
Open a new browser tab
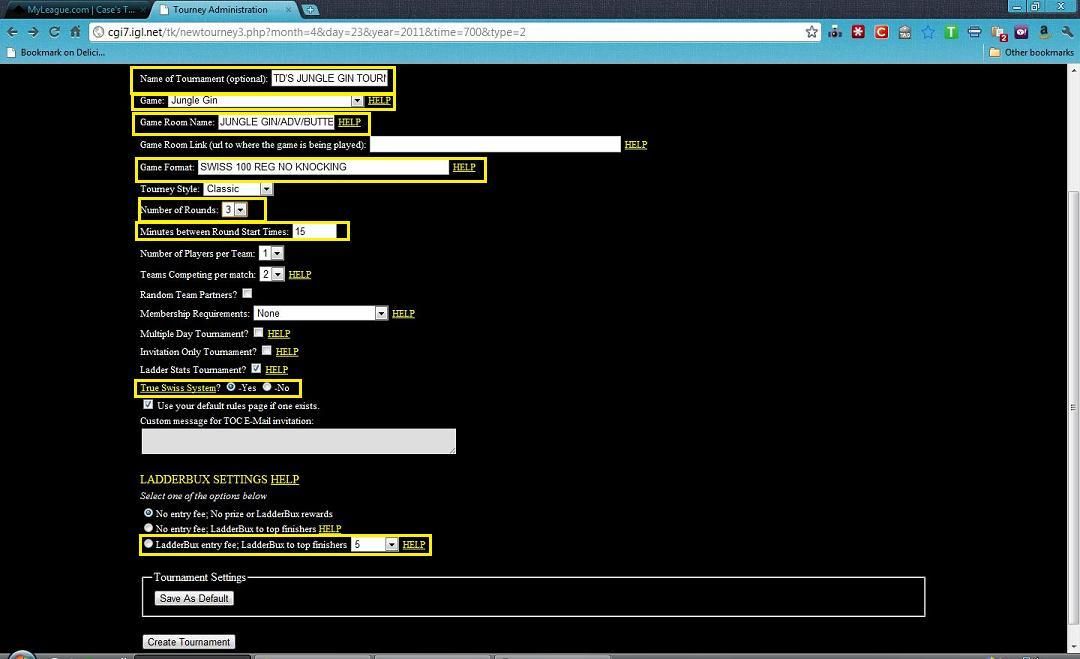(311, 10)
